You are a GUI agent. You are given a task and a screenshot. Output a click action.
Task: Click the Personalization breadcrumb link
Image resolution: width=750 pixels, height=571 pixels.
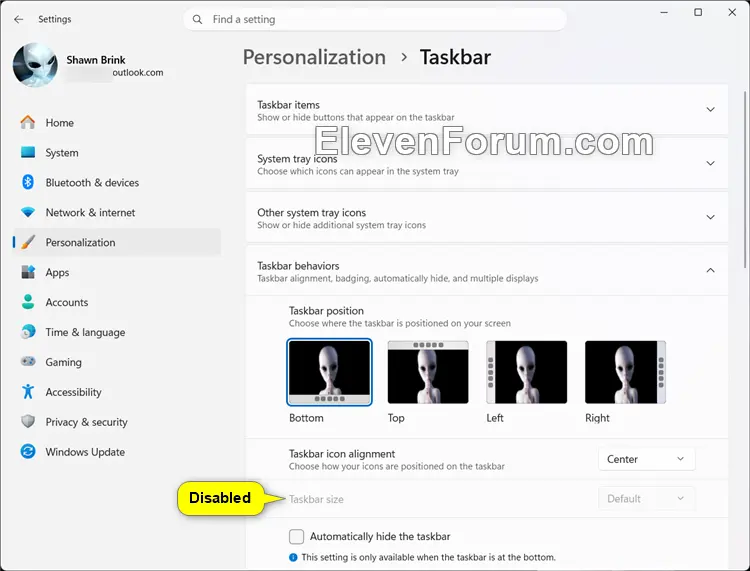(x=314, y=57)
